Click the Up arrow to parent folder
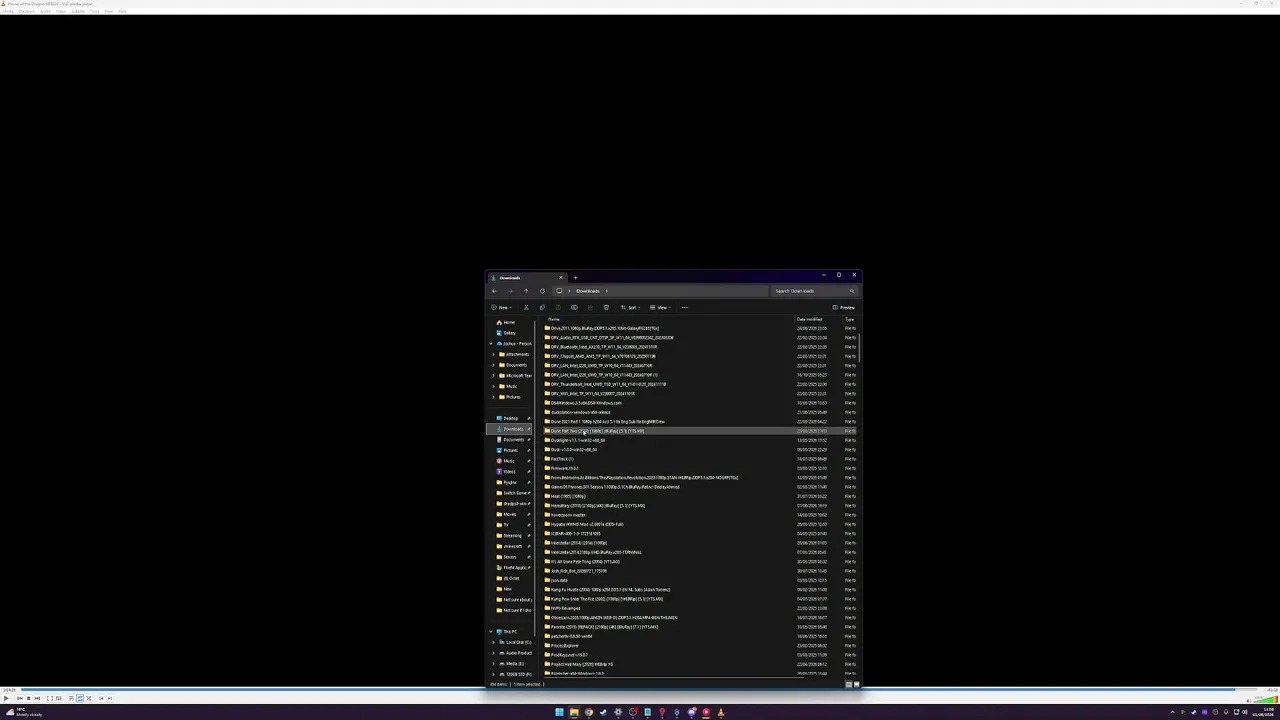 (526, 291)
